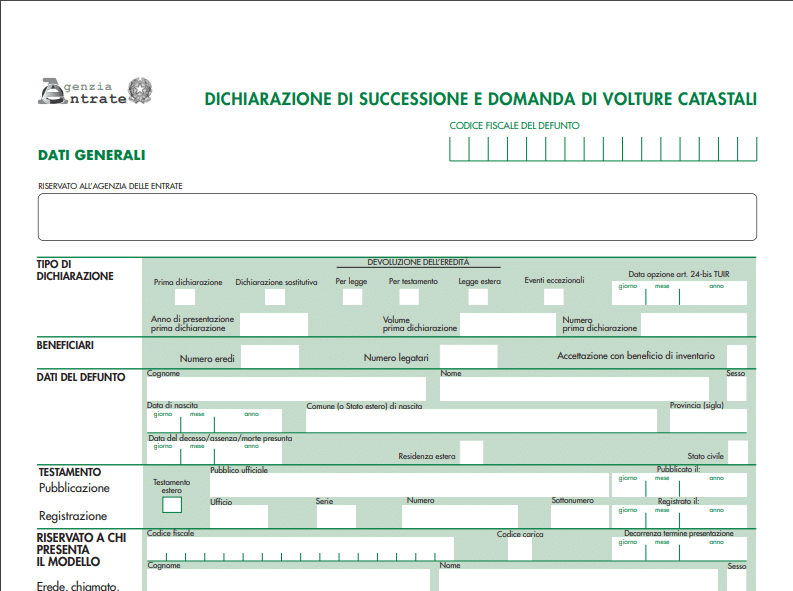The width and height of the screenshot is (793, 591).
Task: Click the Anno di presentazione field
Action: pos(274,324)
